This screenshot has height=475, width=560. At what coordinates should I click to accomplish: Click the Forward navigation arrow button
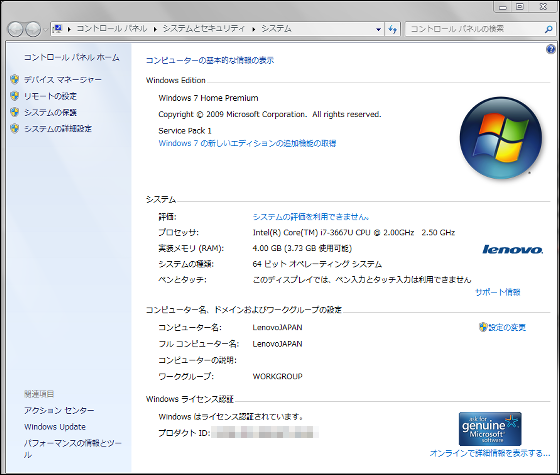pyautogui.click(x=33, y=29)
